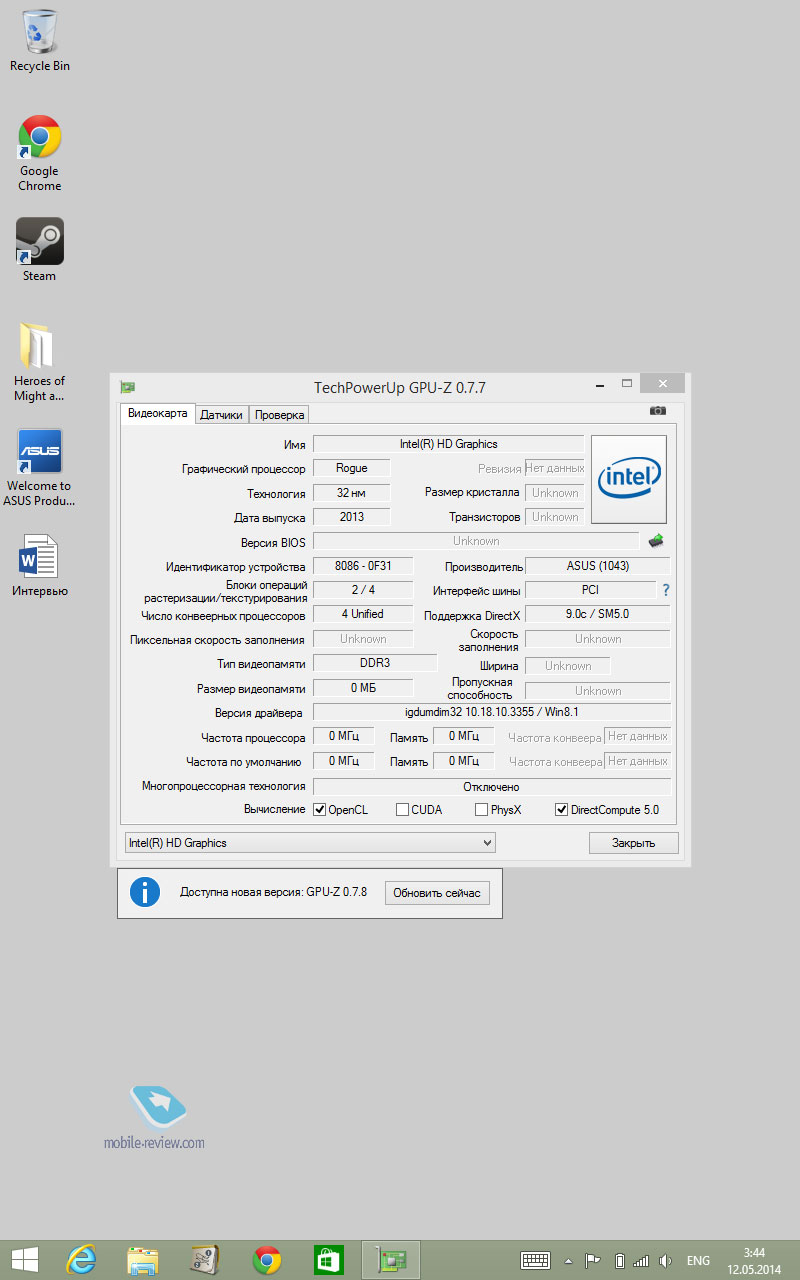
Task: Open Windows Store from the taskbar
Action: pyautogui.click(x=329, y=1259)
